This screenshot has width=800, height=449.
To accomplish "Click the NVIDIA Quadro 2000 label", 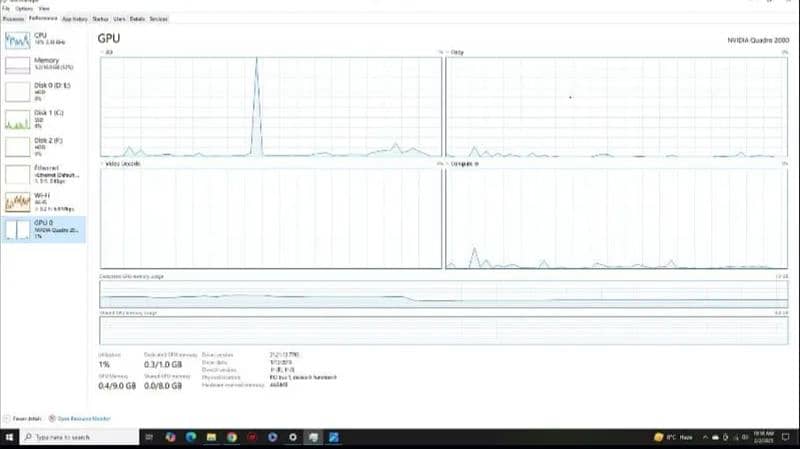I will pyautogui.click(x=758, y=40).
